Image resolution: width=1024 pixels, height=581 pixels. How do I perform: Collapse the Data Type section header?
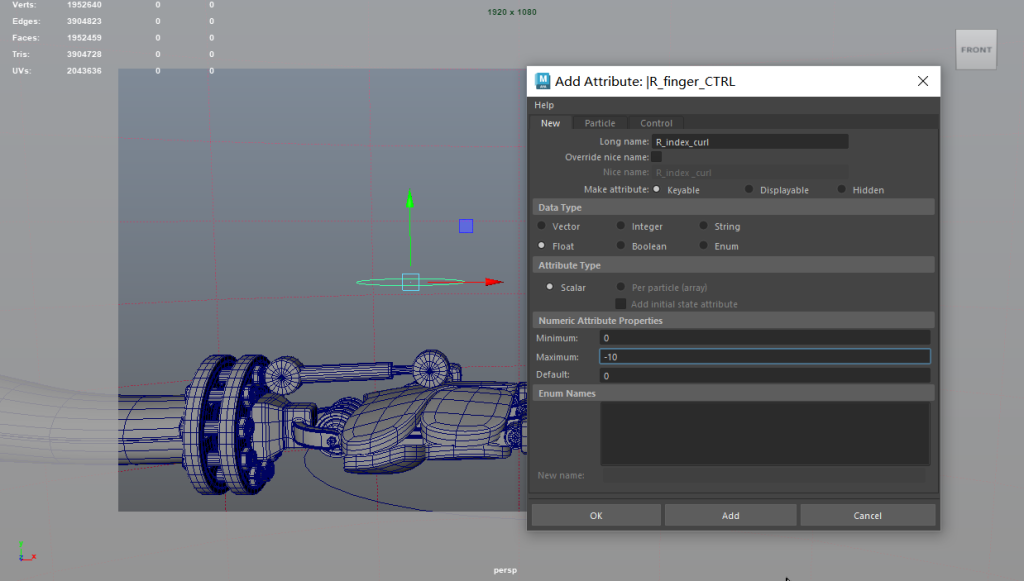733,207
